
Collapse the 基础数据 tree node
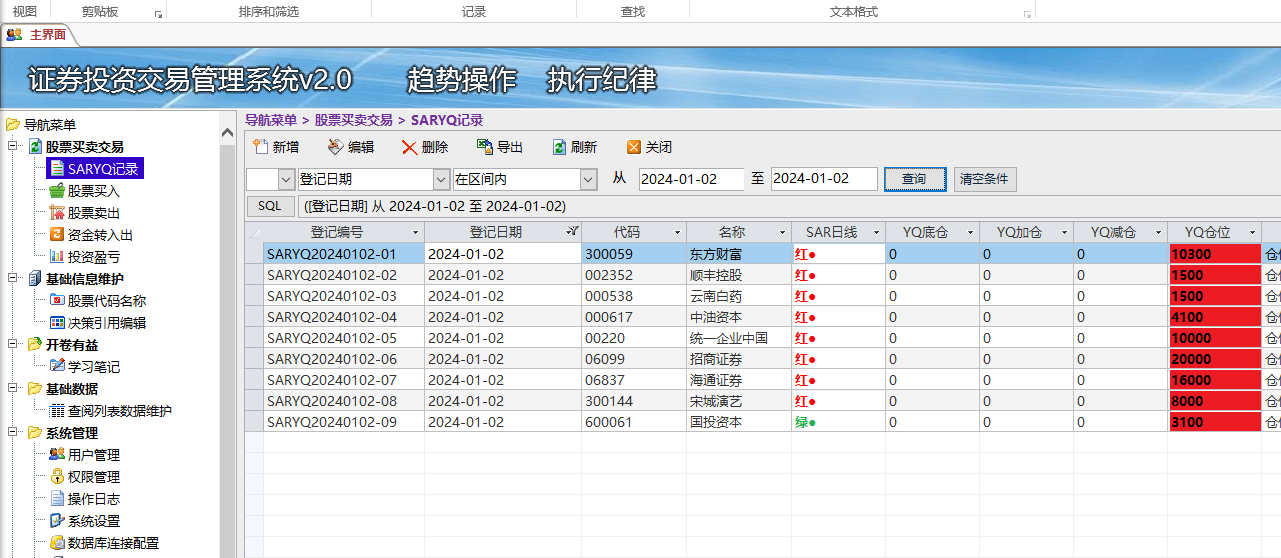click(15, 389)
